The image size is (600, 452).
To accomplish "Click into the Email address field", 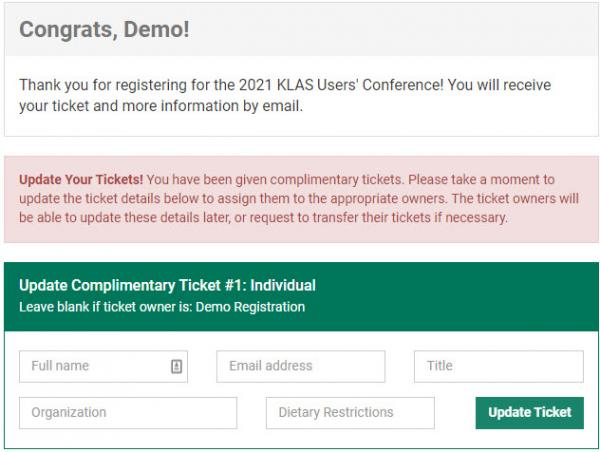I will pos(300,366).
